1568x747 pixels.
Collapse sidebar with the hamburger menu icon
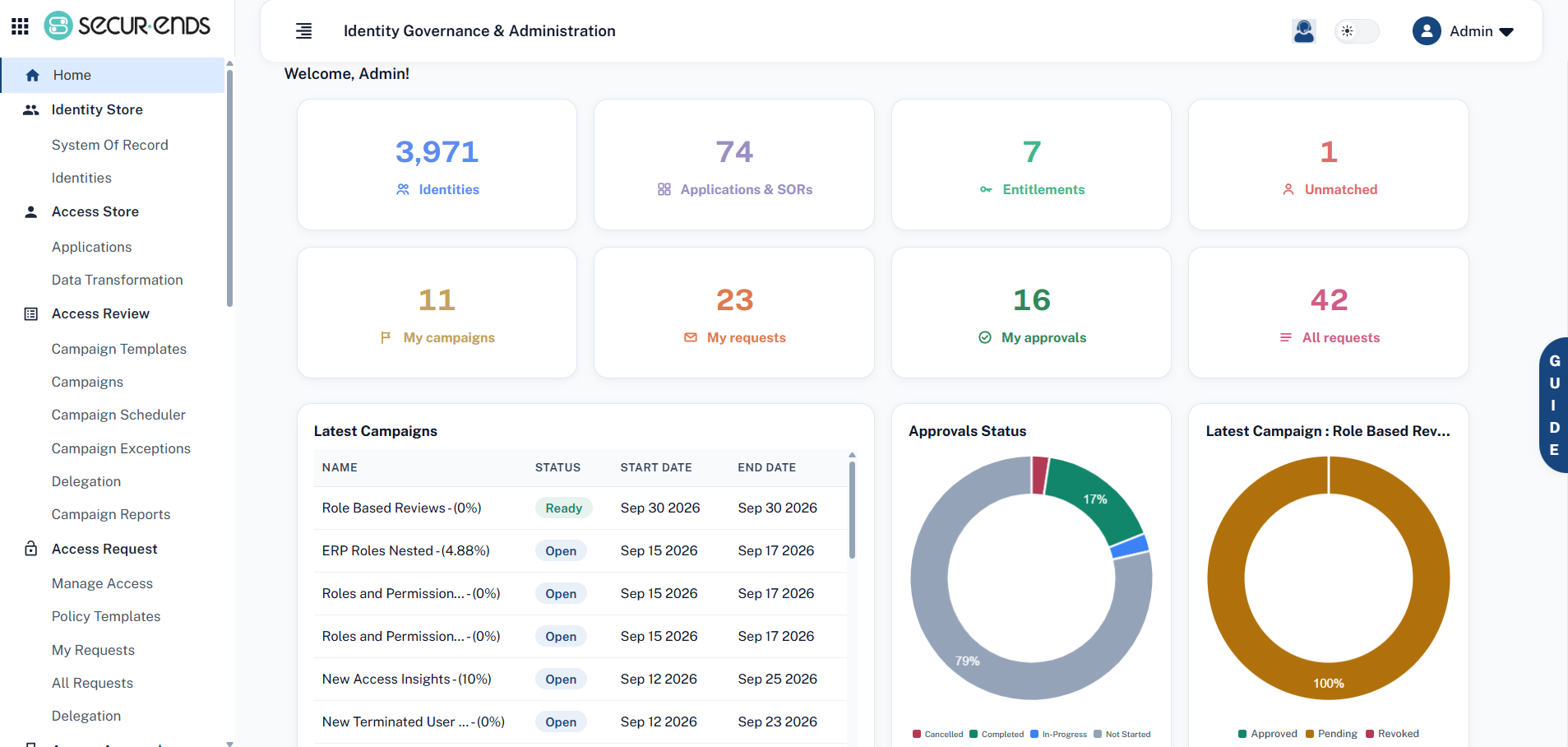[304, 31]
